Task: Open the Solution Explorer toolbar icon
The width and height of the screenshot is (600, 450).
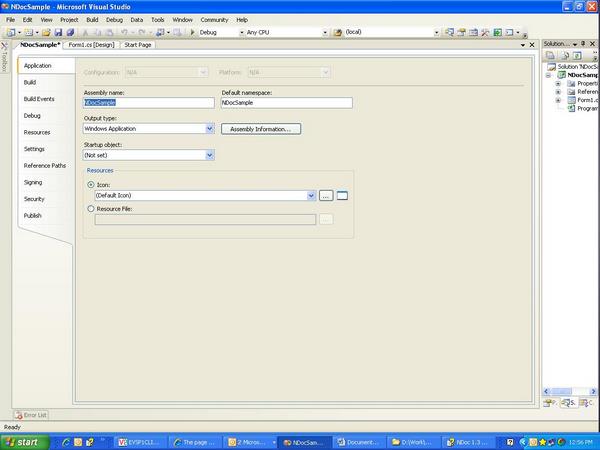Action: (449, 33)
